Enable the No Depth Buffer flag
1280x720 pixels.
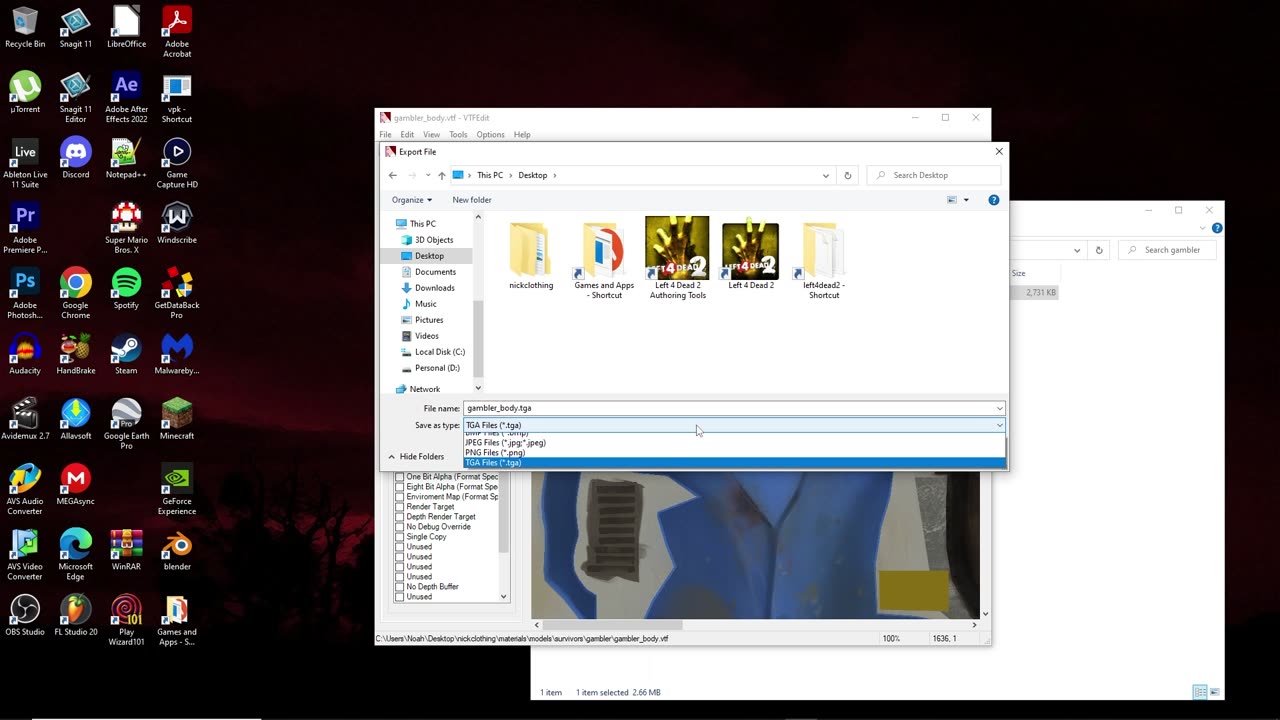(400, 587)
